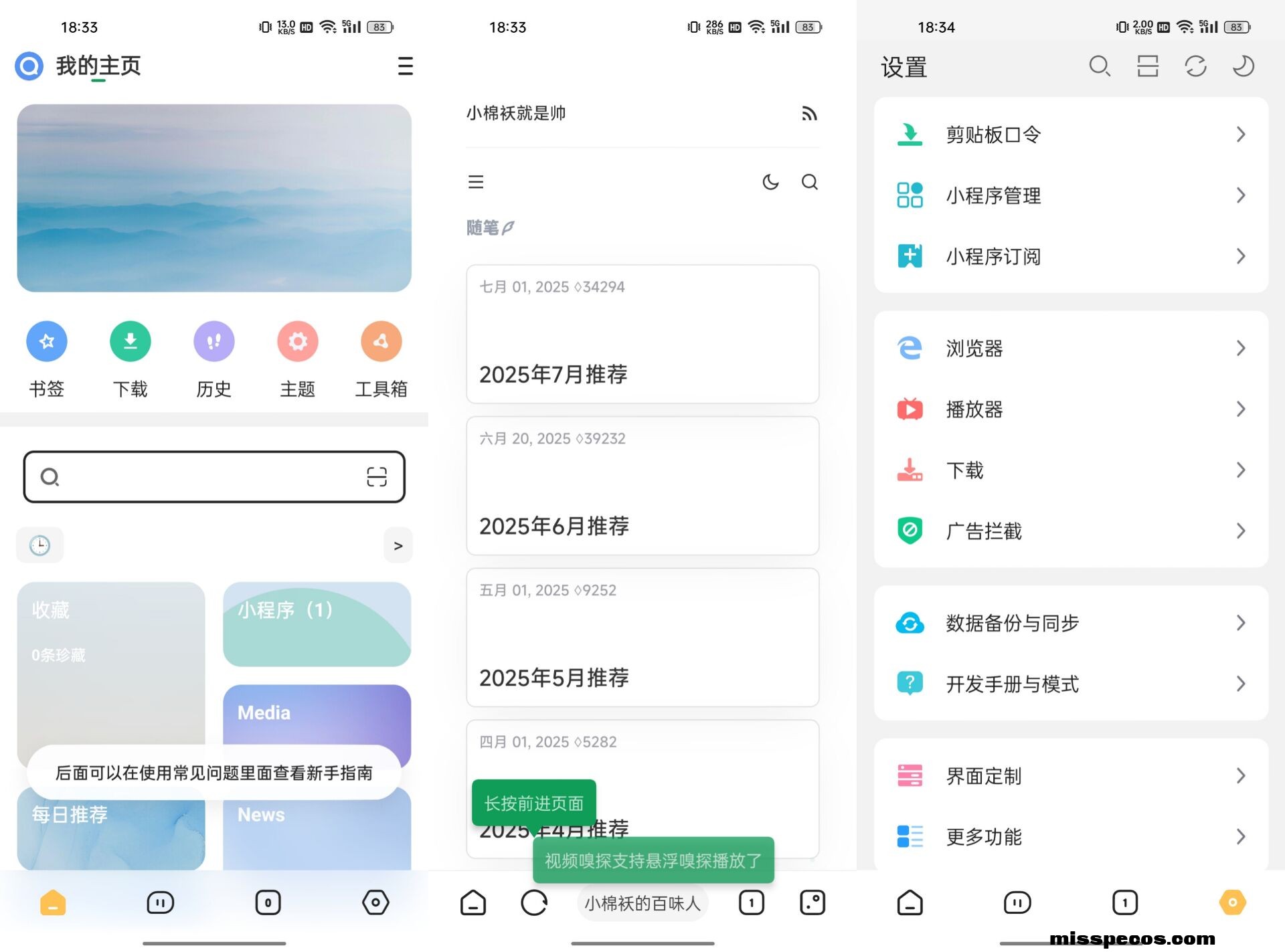Tap the 广告拦截 shield icon
This screenshot has height=952, width=1285.
(910, 531)
